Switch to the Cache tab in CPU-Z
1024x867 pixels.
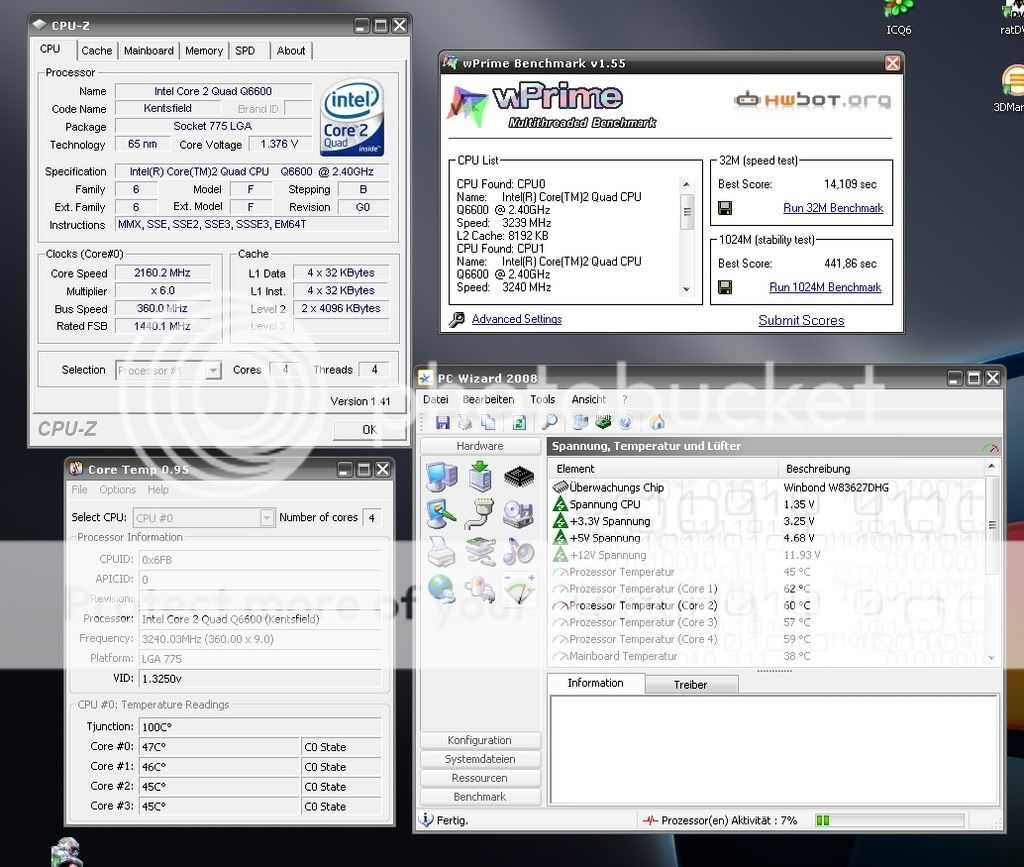click(x=97, y=51)
